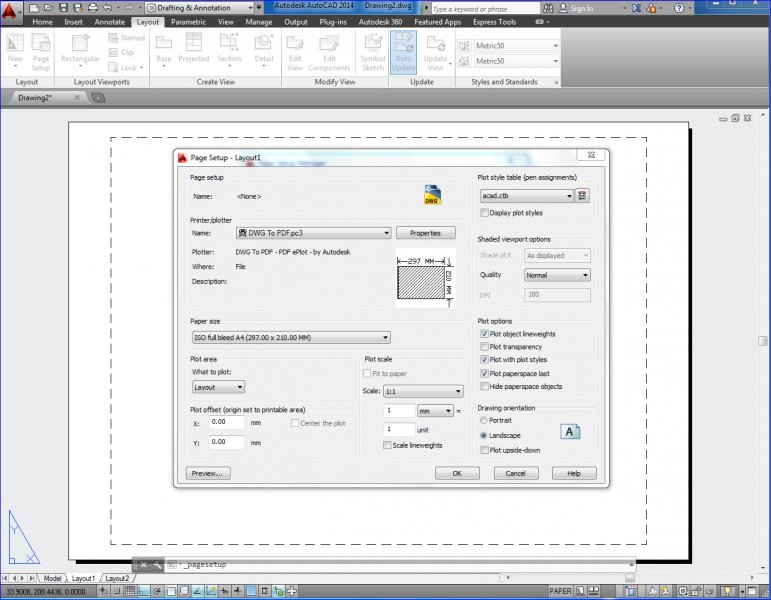771x600 pixels.
Task: Open the Scale 1:1 dropdown
Action: [x=423, y=391]
